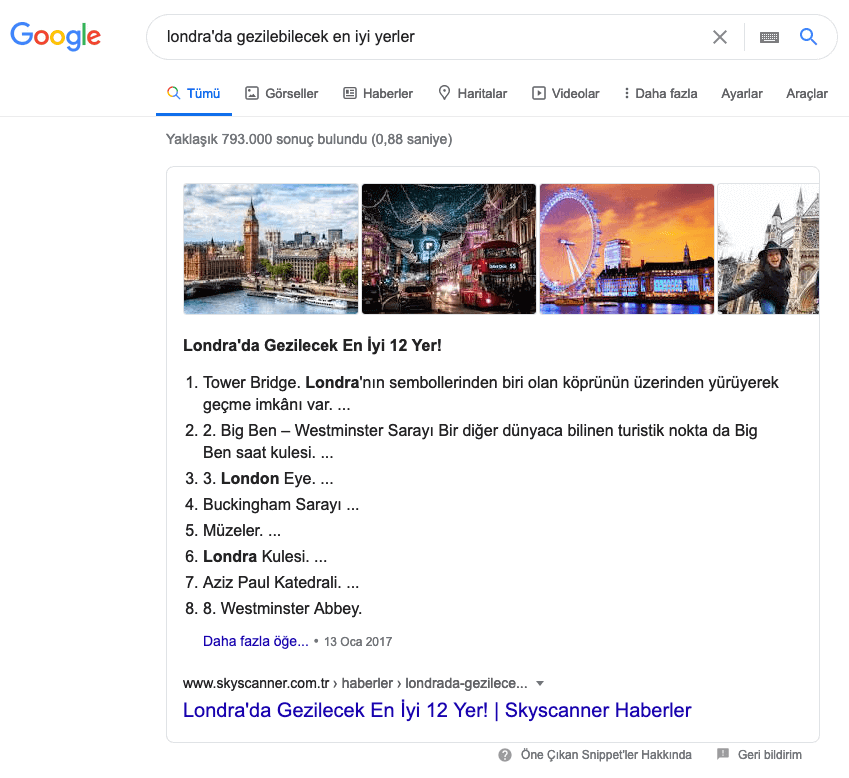Click the blue magnifier search button
Image resolution: width=849 pixels, height=778 pixels.
tap(808, 36)
